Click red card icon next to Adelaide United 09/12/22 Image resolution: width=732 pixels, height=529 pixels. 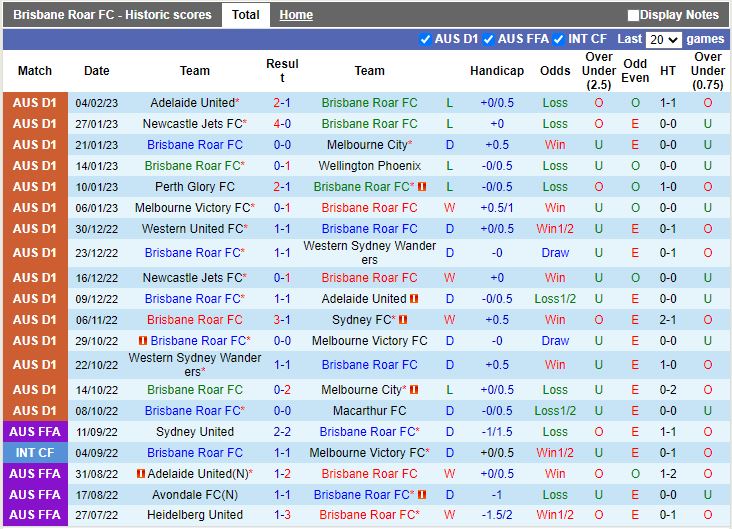coord(414,299)
